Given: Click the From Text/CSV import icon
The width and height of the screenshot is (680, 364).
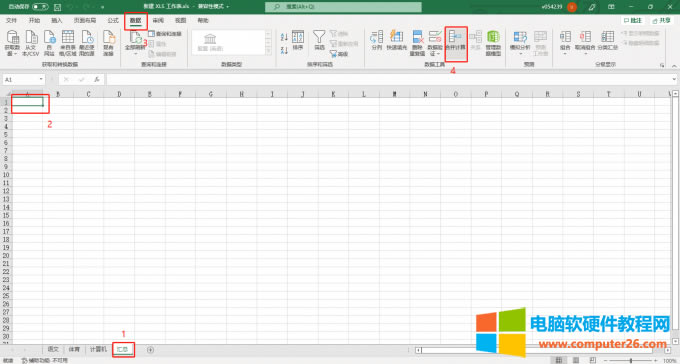Looking at the screenshot, I should [x=31, y=43].
